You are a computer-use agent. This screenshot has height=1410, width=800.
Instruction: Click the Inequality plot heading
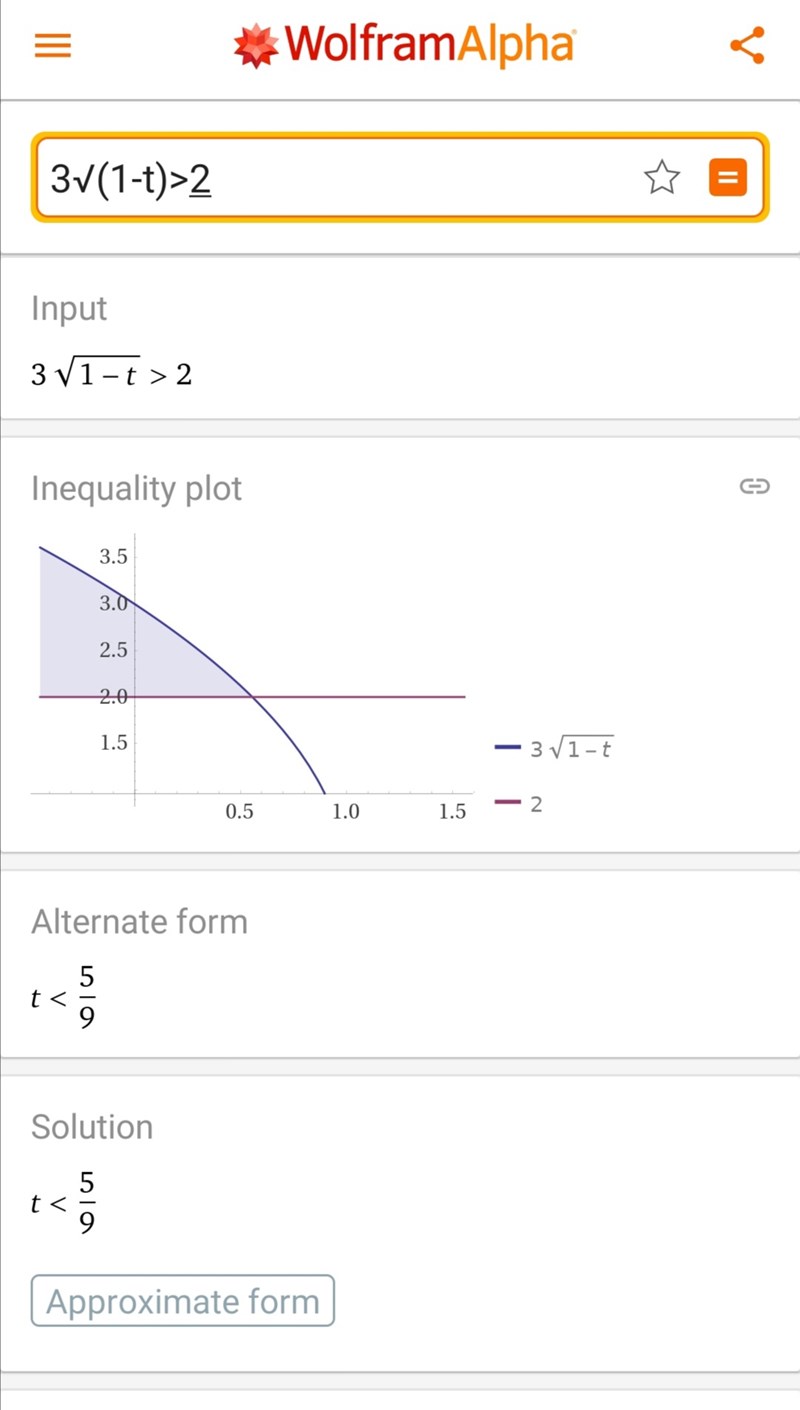pyautogui.click(x=136, y=488)
